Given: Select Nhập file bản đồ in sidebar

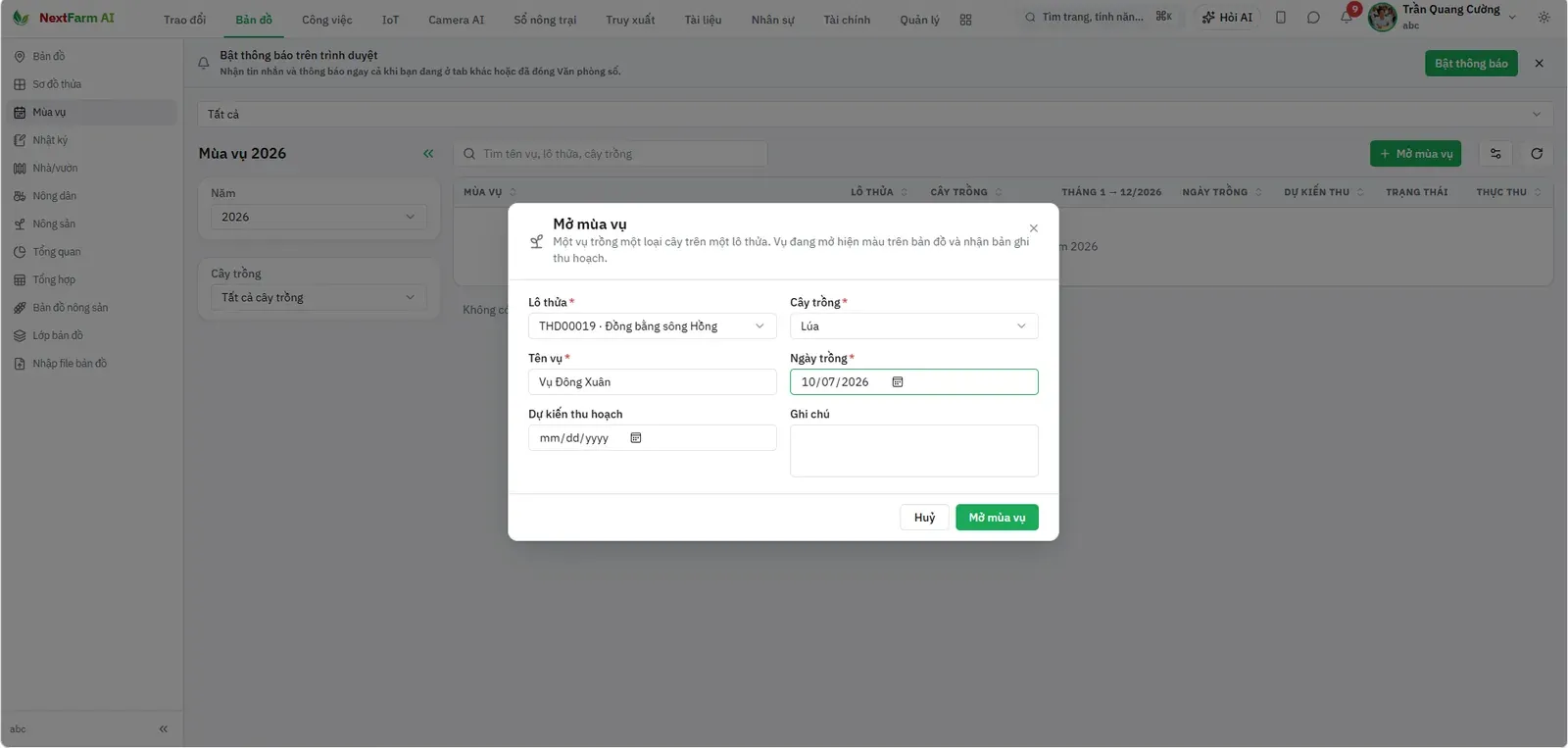Looking at the screenshot, I should tap(91, 364).
